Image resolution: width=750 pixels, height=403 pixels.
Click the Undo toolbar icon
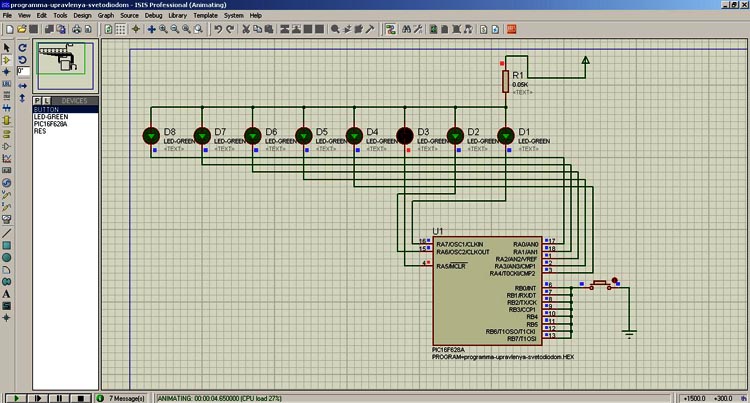click(x=218, y=30)
